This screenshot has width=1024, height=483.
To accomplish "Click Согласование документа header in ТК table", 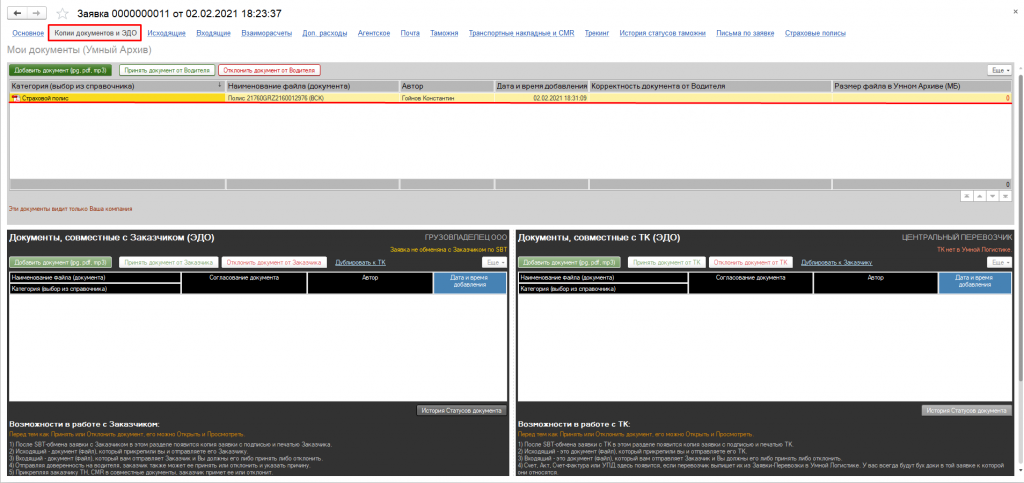I will (x=750, y=282).
